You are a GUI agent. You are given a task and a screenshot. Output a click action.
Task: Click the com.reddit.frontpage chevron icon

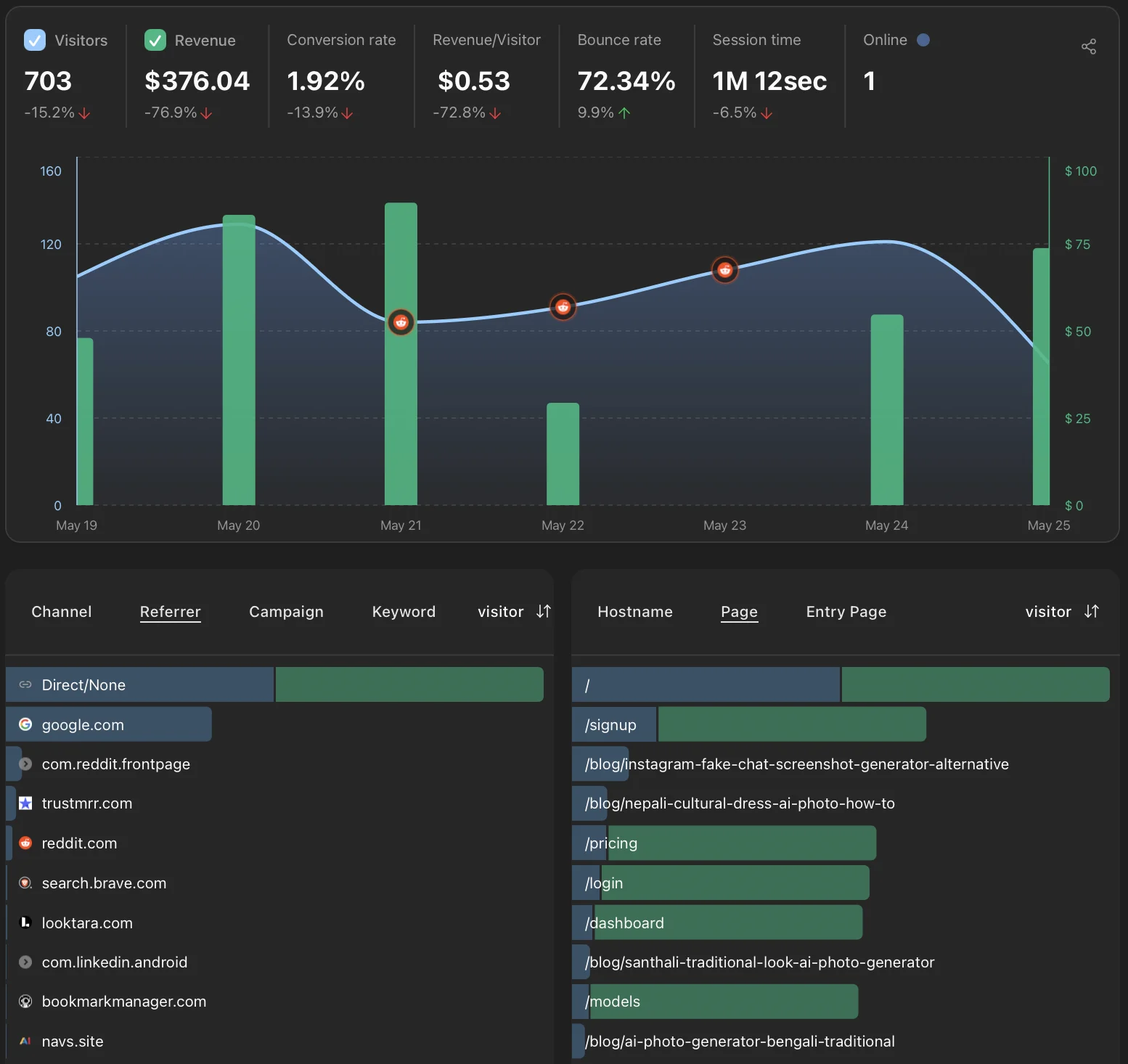tap(25, 764)
